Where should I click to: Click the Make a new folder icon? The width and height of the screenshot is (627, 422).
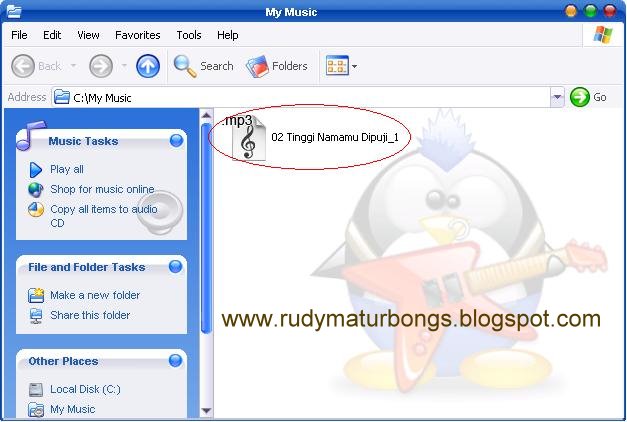coord(36,295)
